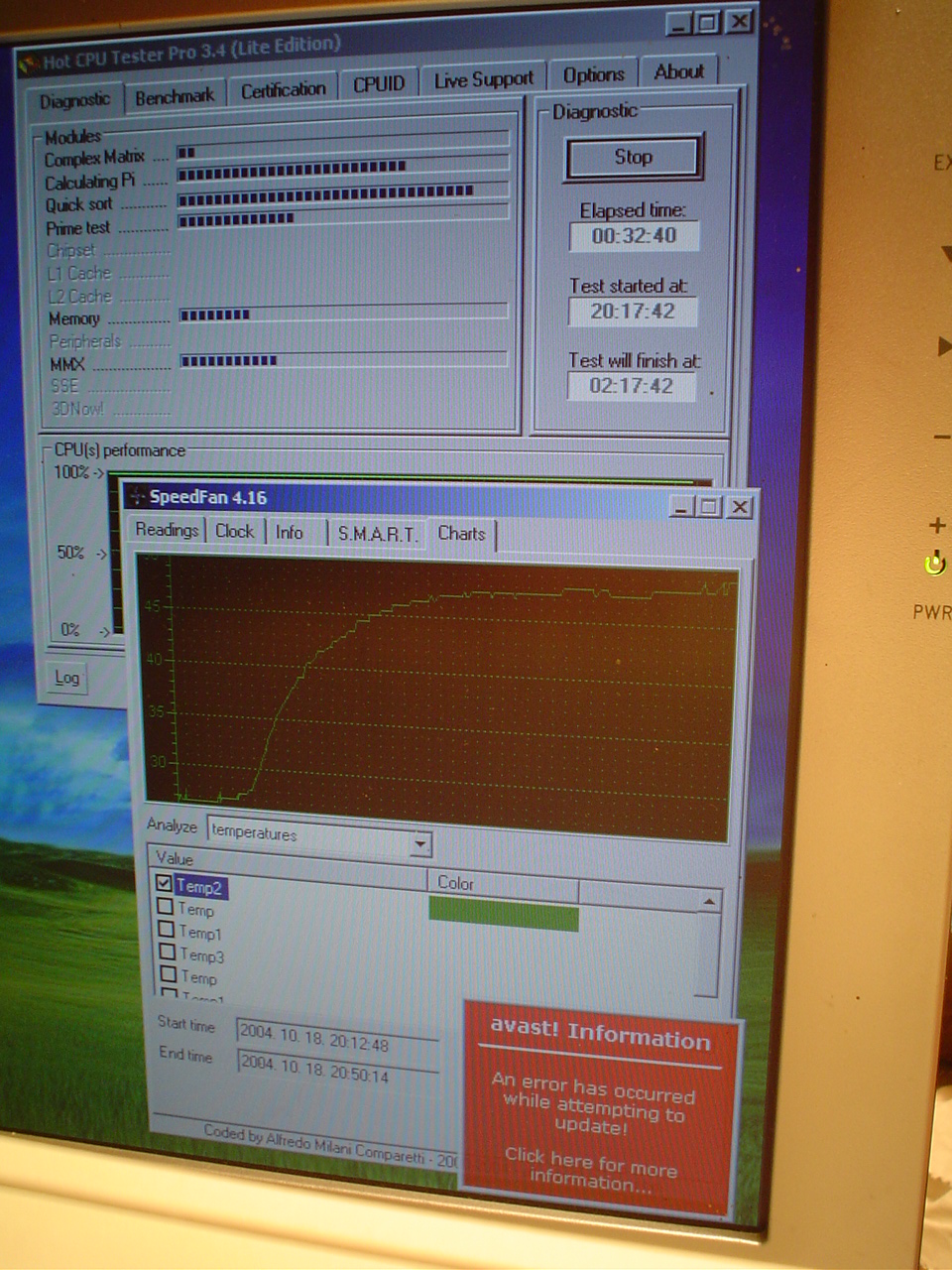This screenshot has height=1270, width=952.
Task: Stop the running diagnostic test
Action: [x=634, y=157]
